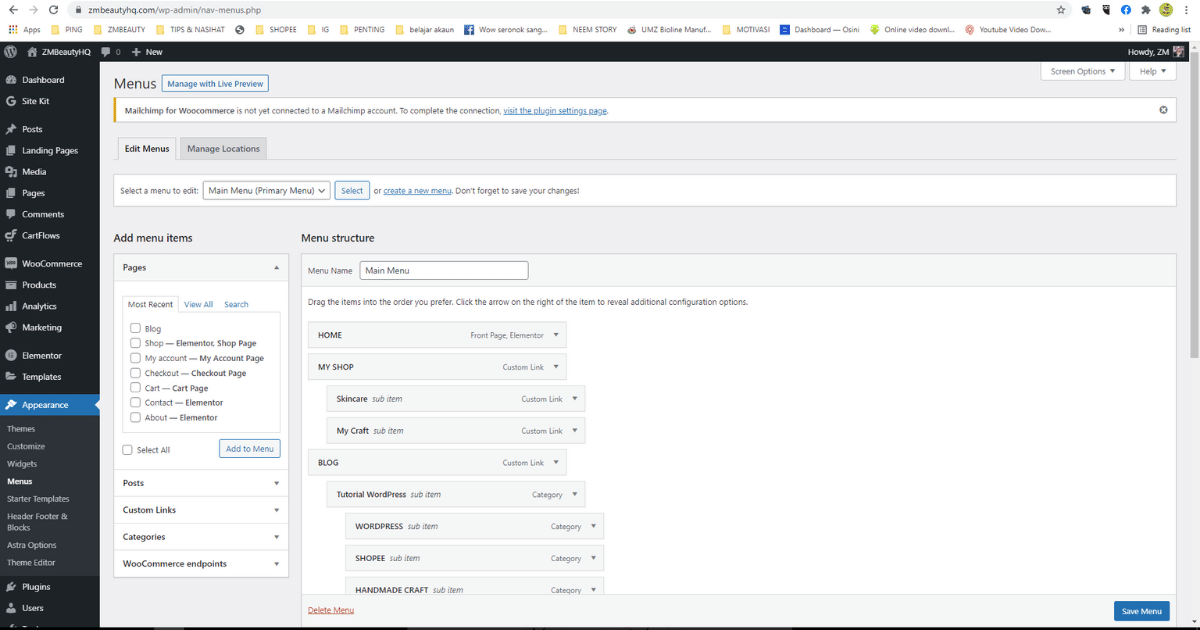Open the ZMBeautyHQ site home icon

coord(32,51)
